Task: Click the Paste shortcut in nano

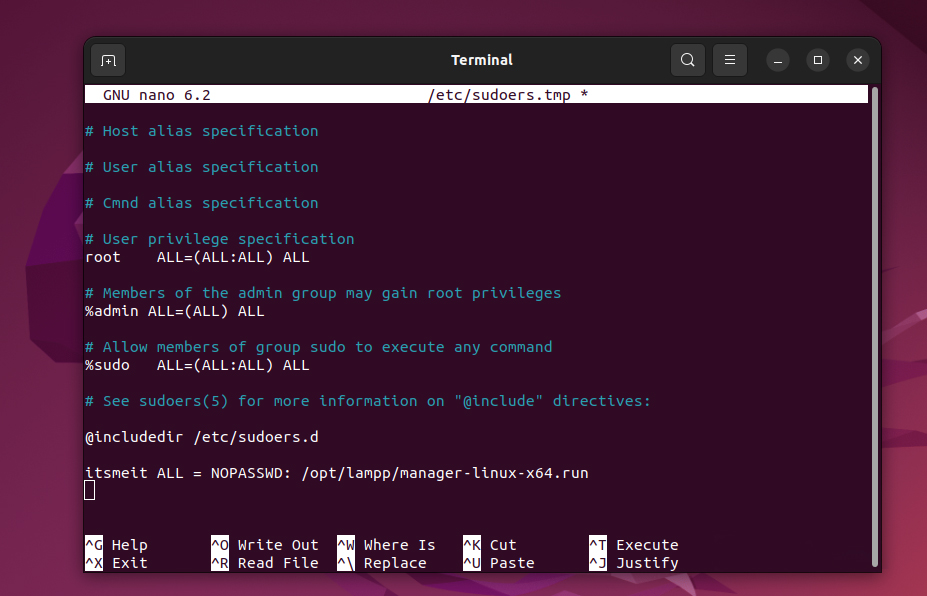Action: (500, 562)
